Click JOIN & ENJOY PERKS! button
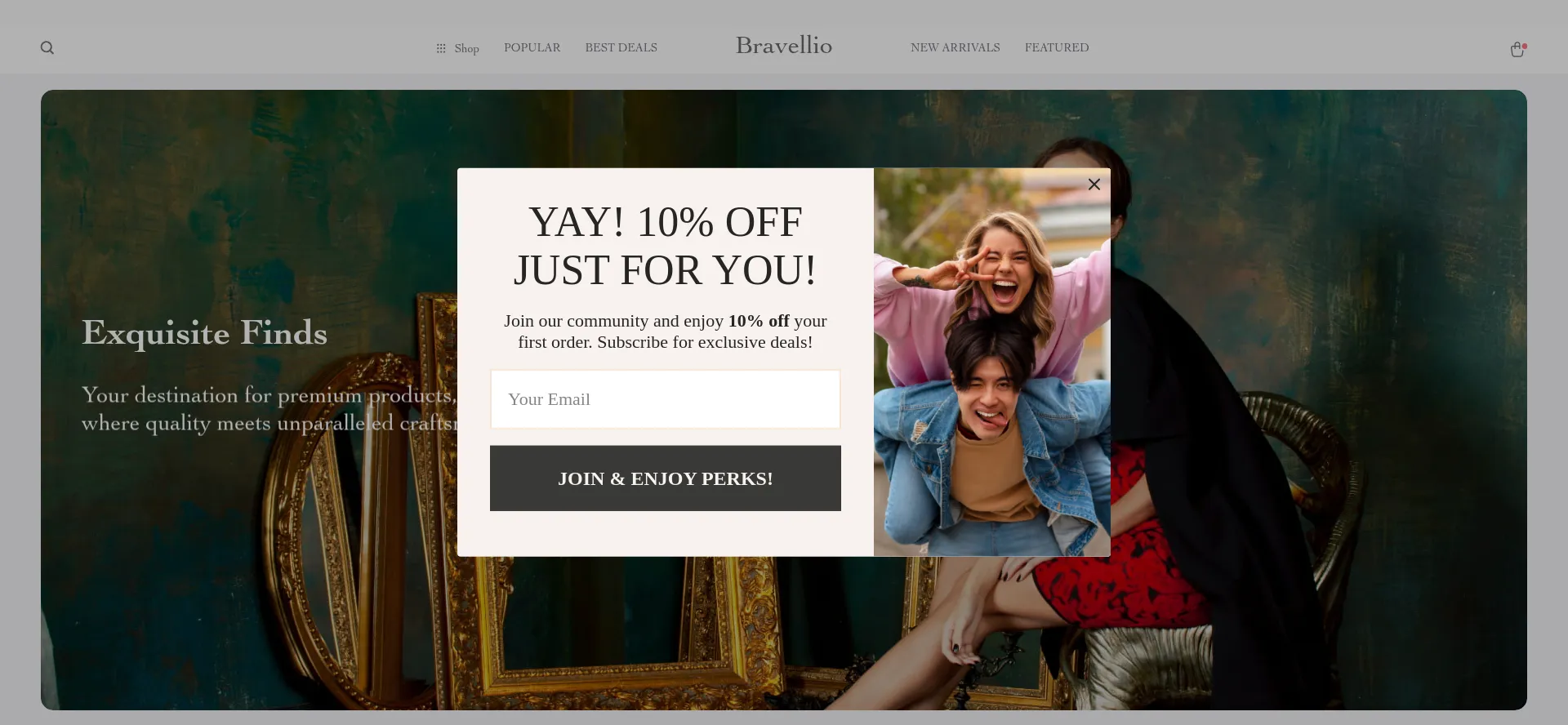The image size is (1568, 725). tap(666, 478)
